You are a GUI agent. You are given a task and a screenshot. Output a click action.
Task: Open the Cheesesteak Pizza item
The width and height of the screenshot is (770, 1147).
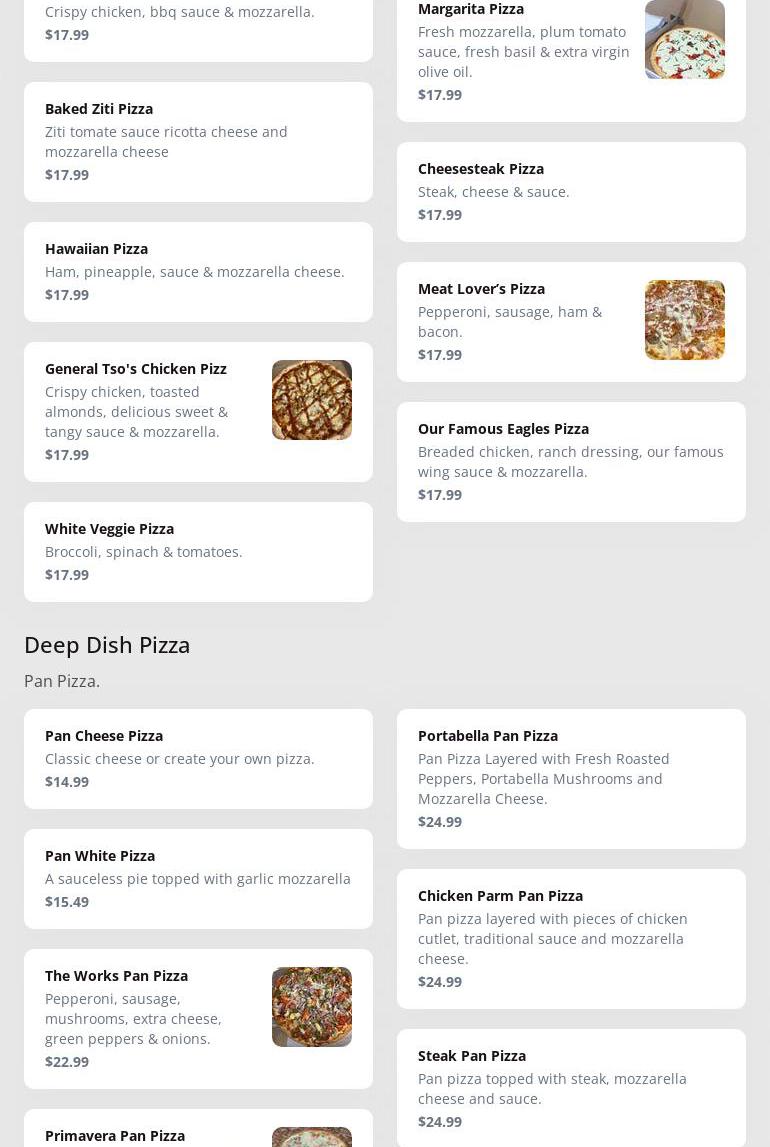(x=571, y=191)
